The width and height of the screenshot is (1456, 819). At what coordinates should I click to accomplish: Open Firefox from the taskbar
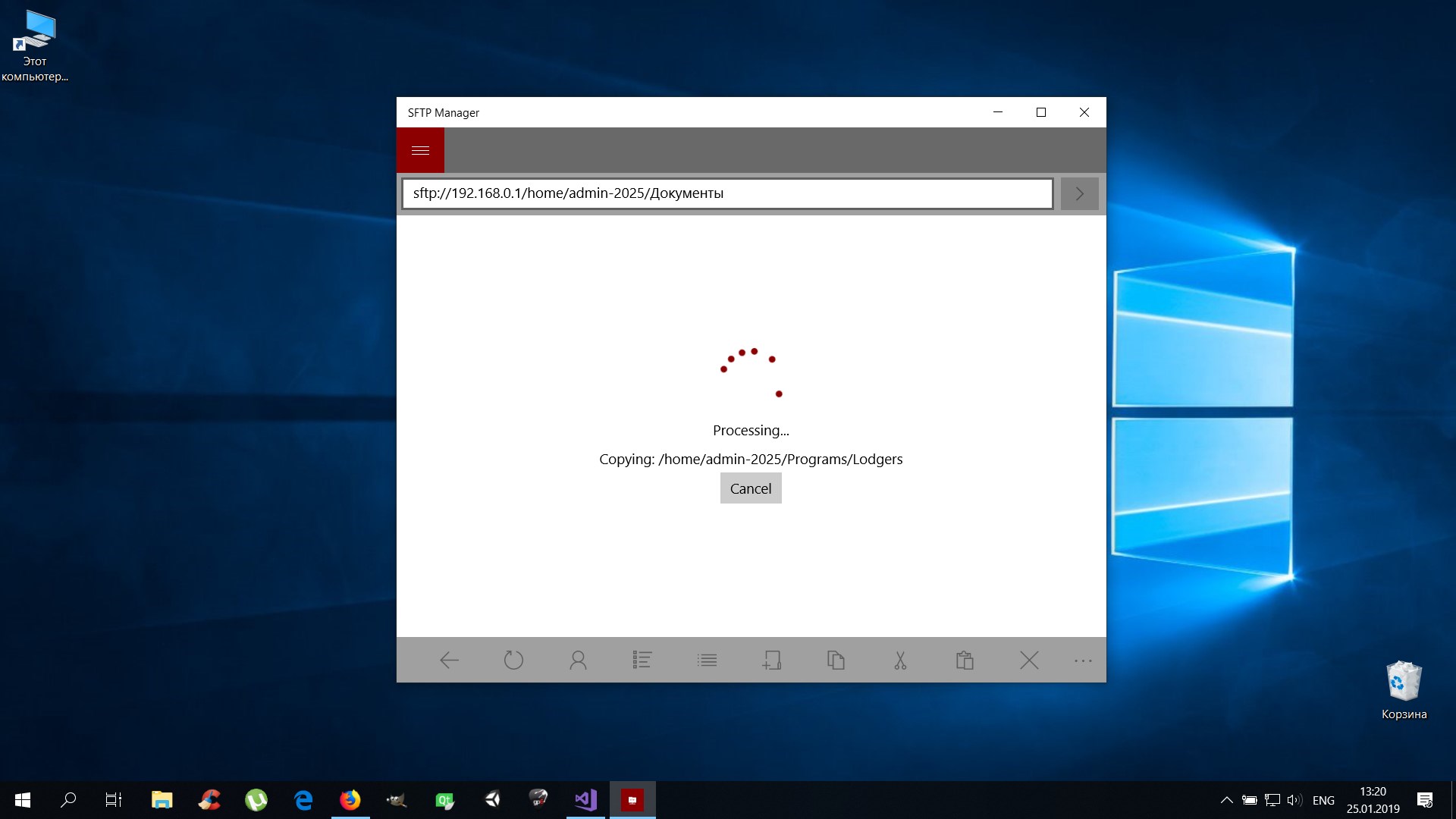click(350, 800)
